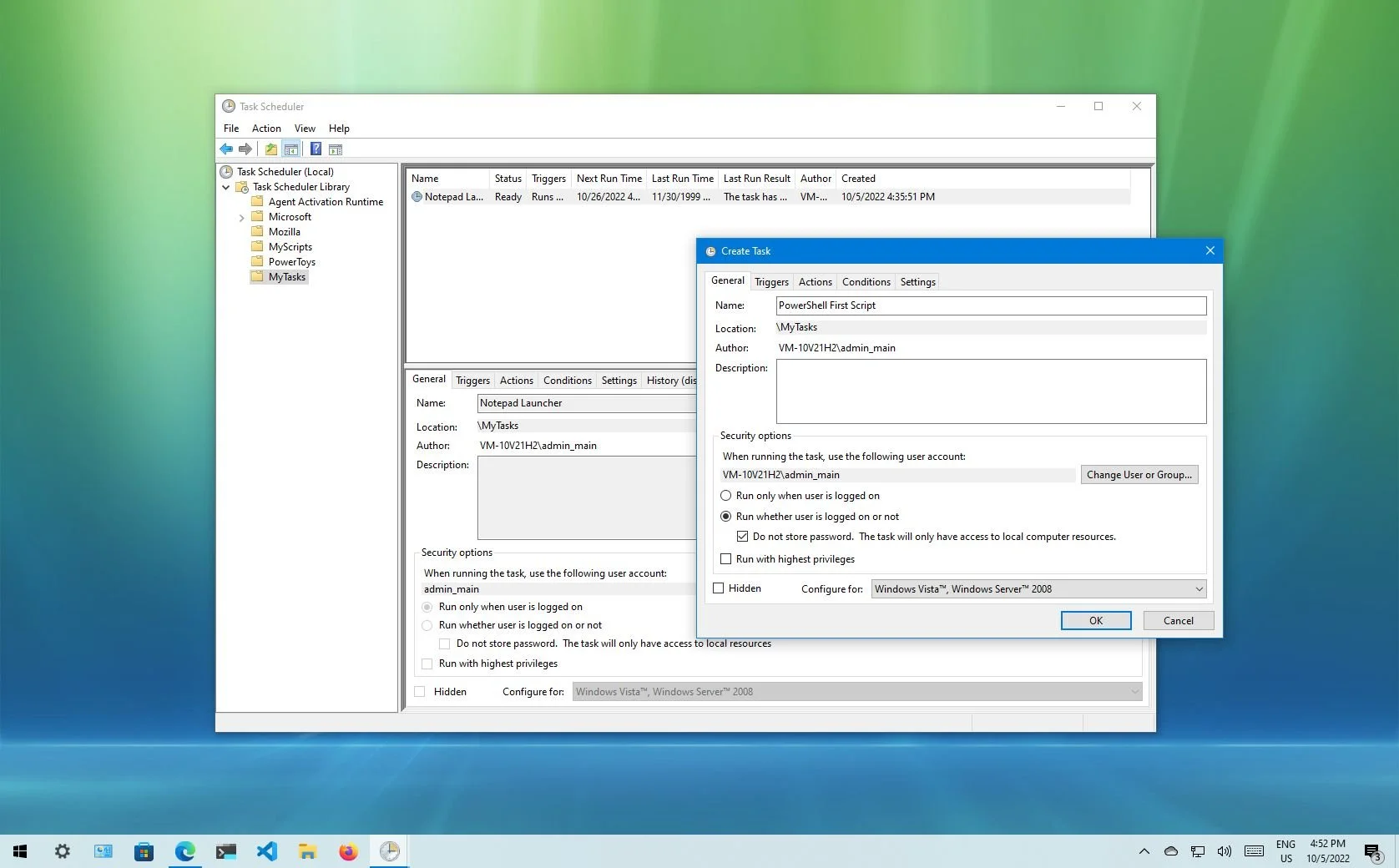Click Run whether user is logged on radio in main pane
Viewport: 1399px width, 868px height.
coord(427,625)
